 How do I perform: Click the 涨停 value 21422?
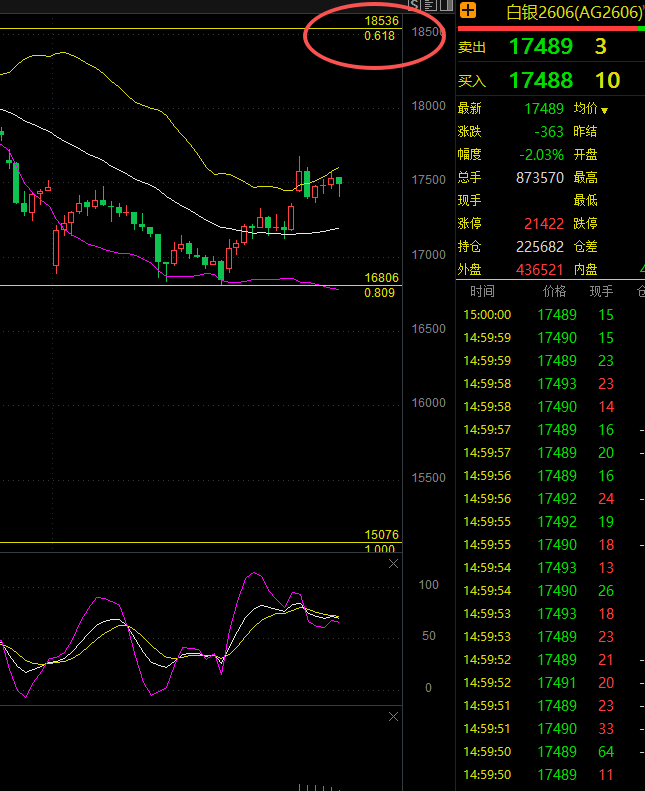pyautogui.click(x=544, y=223)
